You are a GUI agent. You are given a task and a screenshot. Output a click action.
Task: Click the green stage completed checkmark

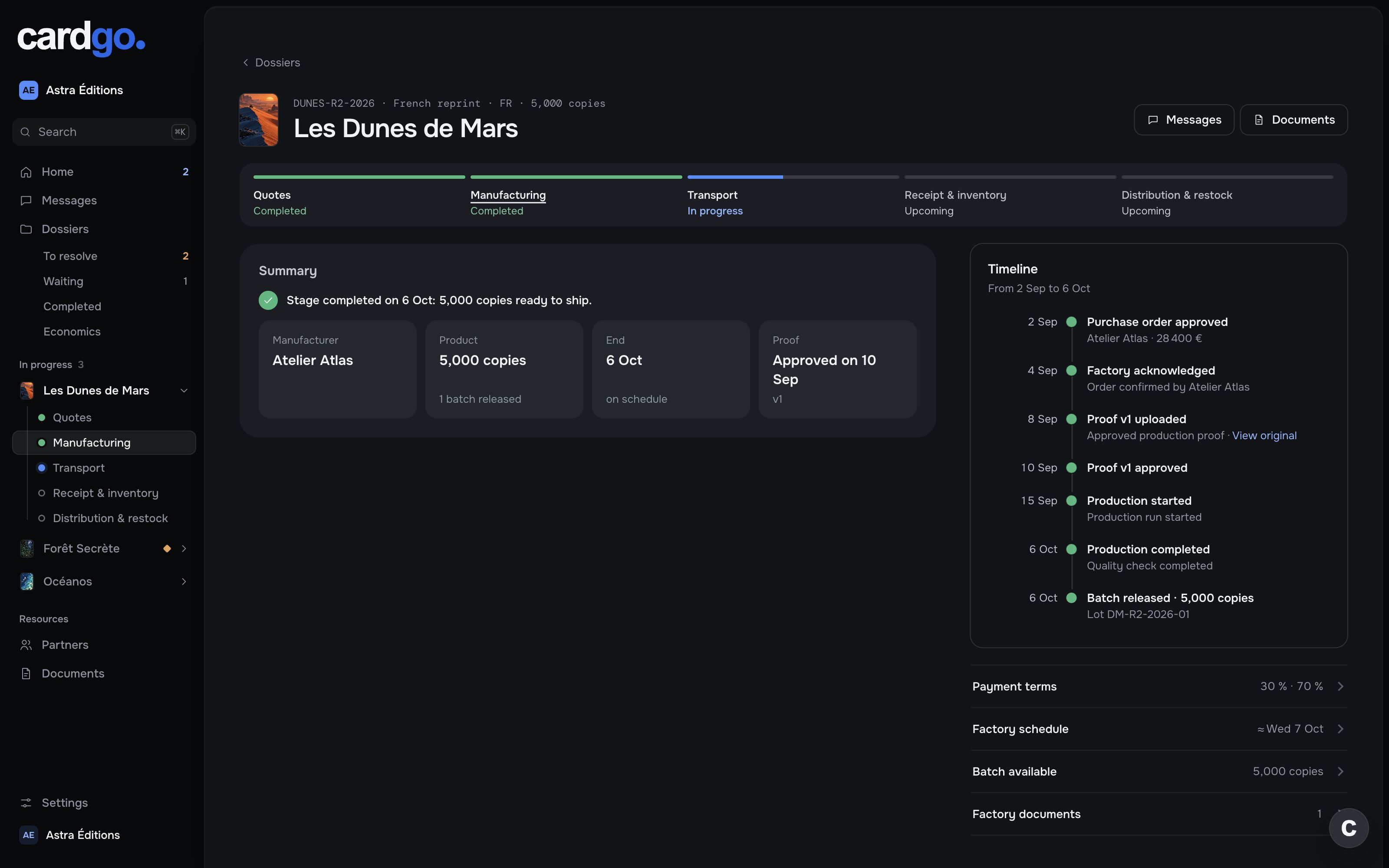pyautogui.click(x=268, y=300)
